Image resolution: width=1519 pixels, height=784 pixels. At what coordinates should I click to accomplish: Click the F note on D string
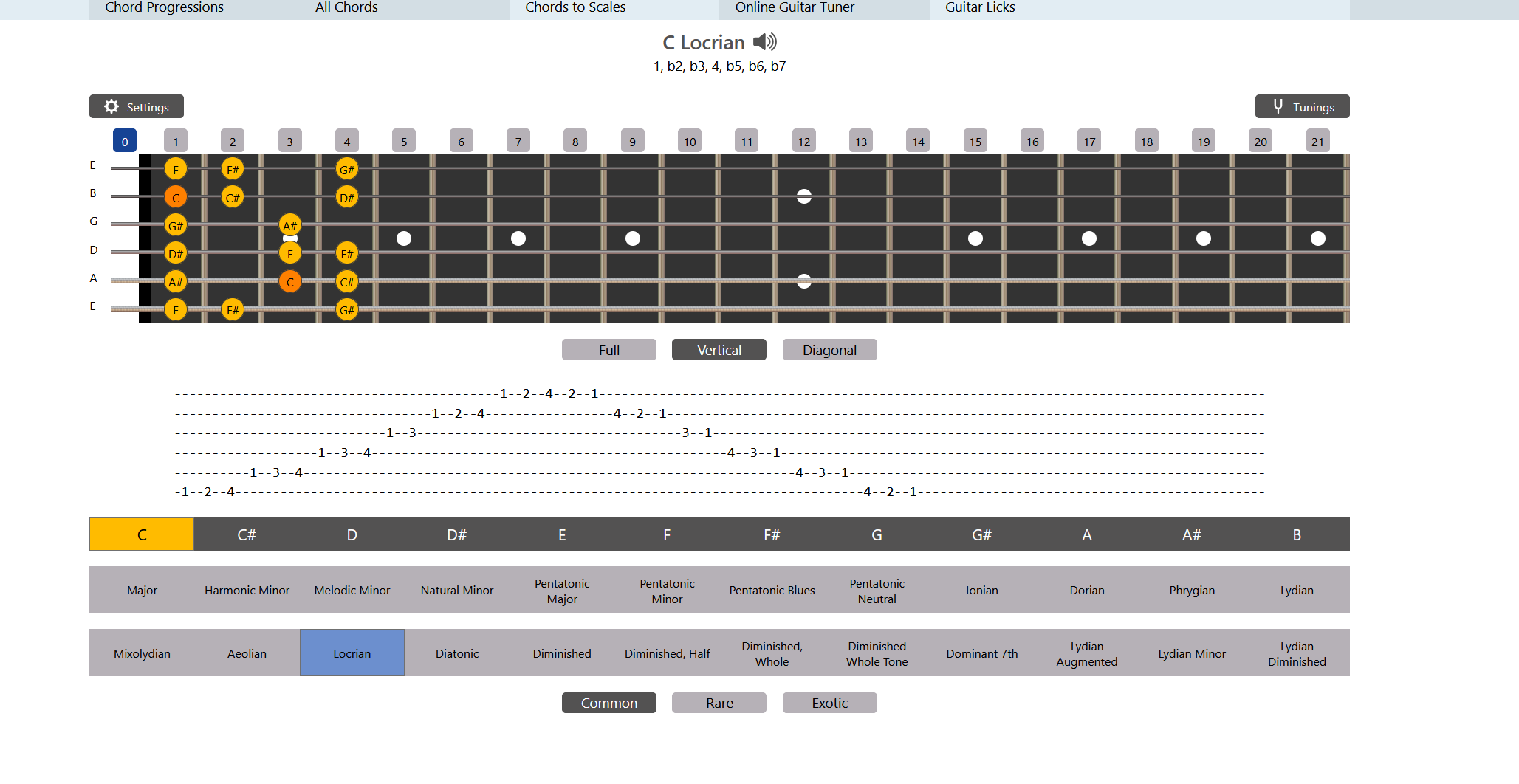(x=290, y=253)
